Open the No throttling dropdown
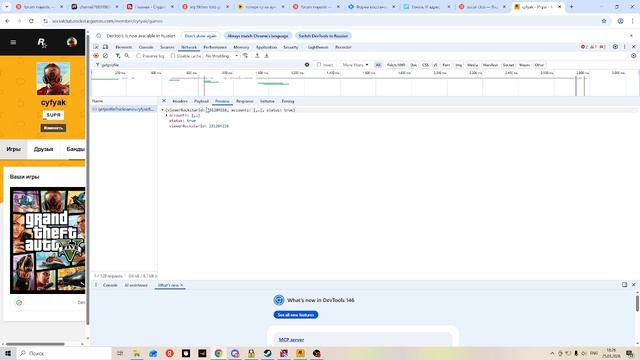The width and height of the screenshot is (640, 360). click(222, 56)
